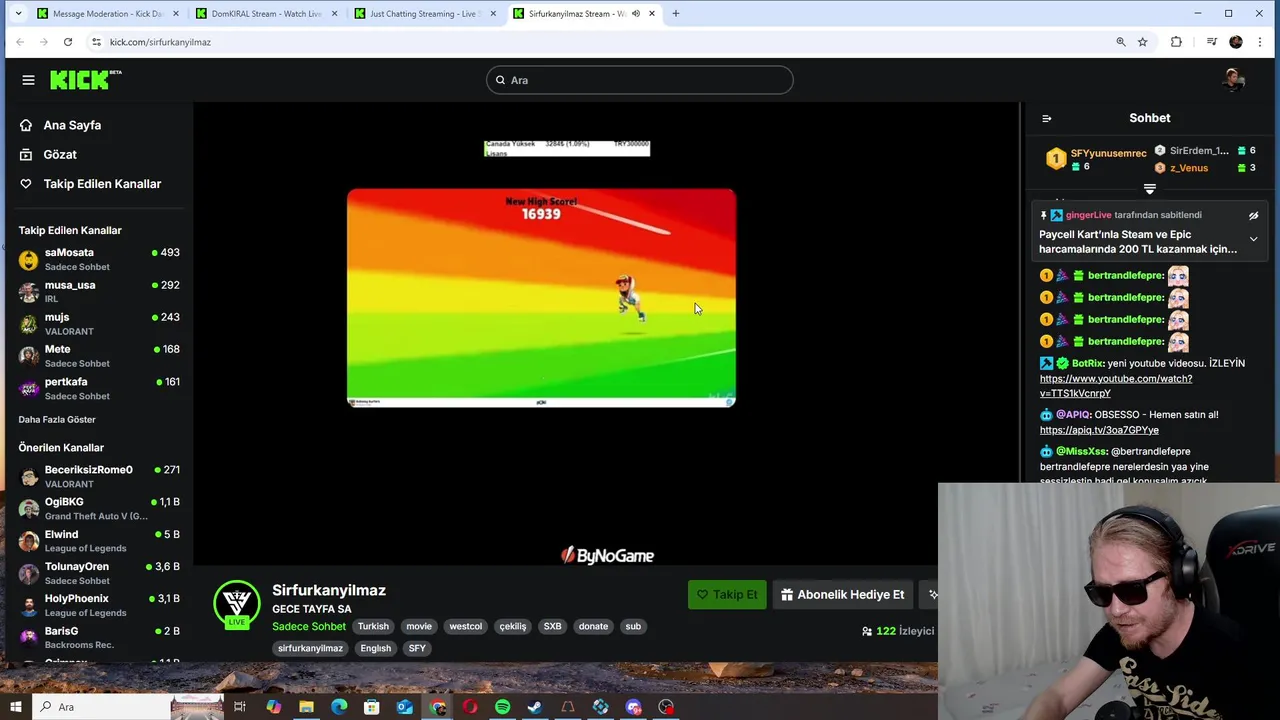Image resolution: width=1280 pixels, height=720 pixels.
Task: Click the BotRix username in chat
Action: 1087,363
